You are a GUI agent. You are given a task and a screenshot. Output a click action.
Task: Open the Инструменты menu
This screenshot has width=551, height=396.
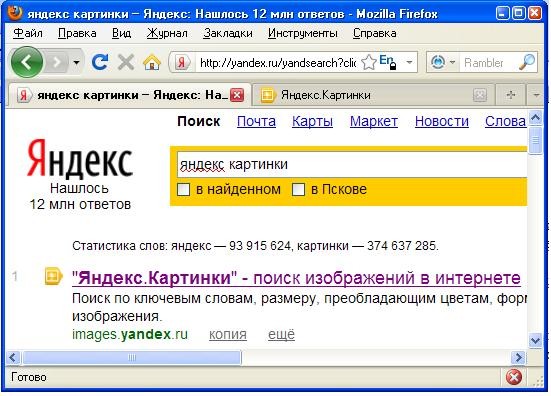pos(303,33)
